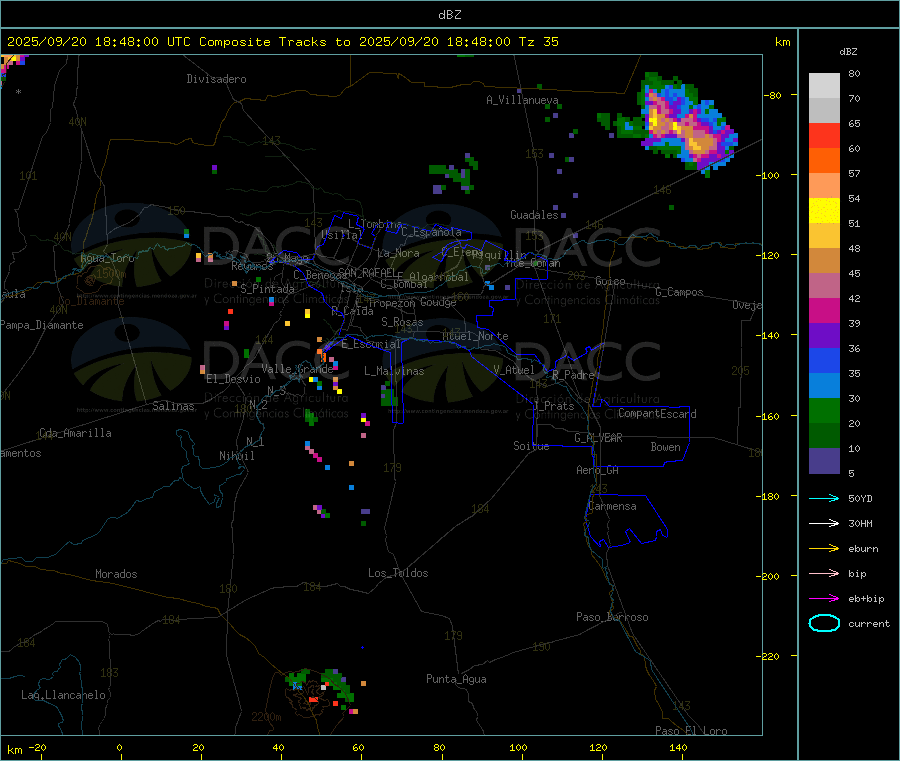Click the yellow eburn track arrow
This screenshot has height=761, width=900.
click(x=824, y=549)
